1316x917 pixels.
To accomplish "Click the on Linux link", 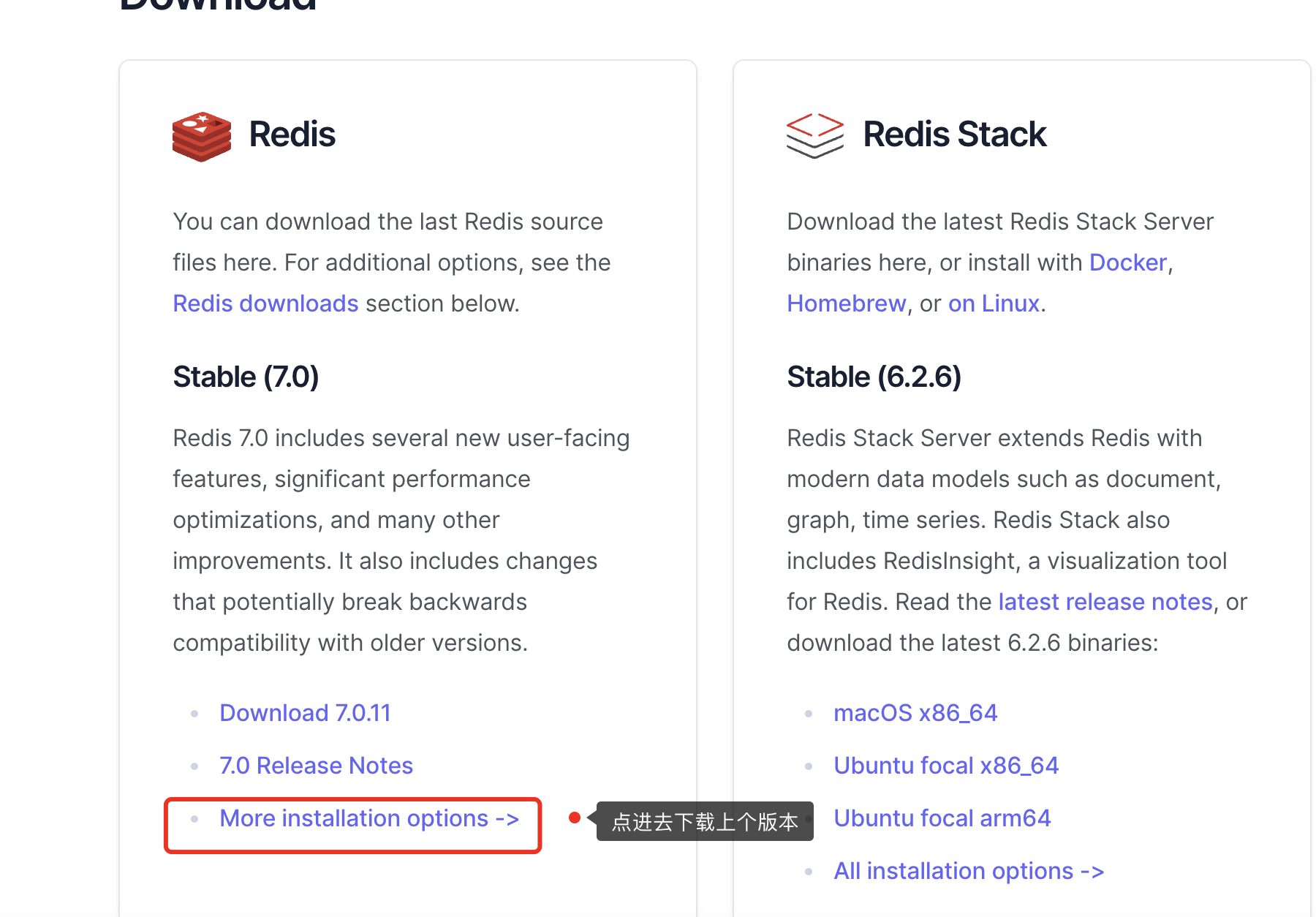I will [x=994, y=303].
